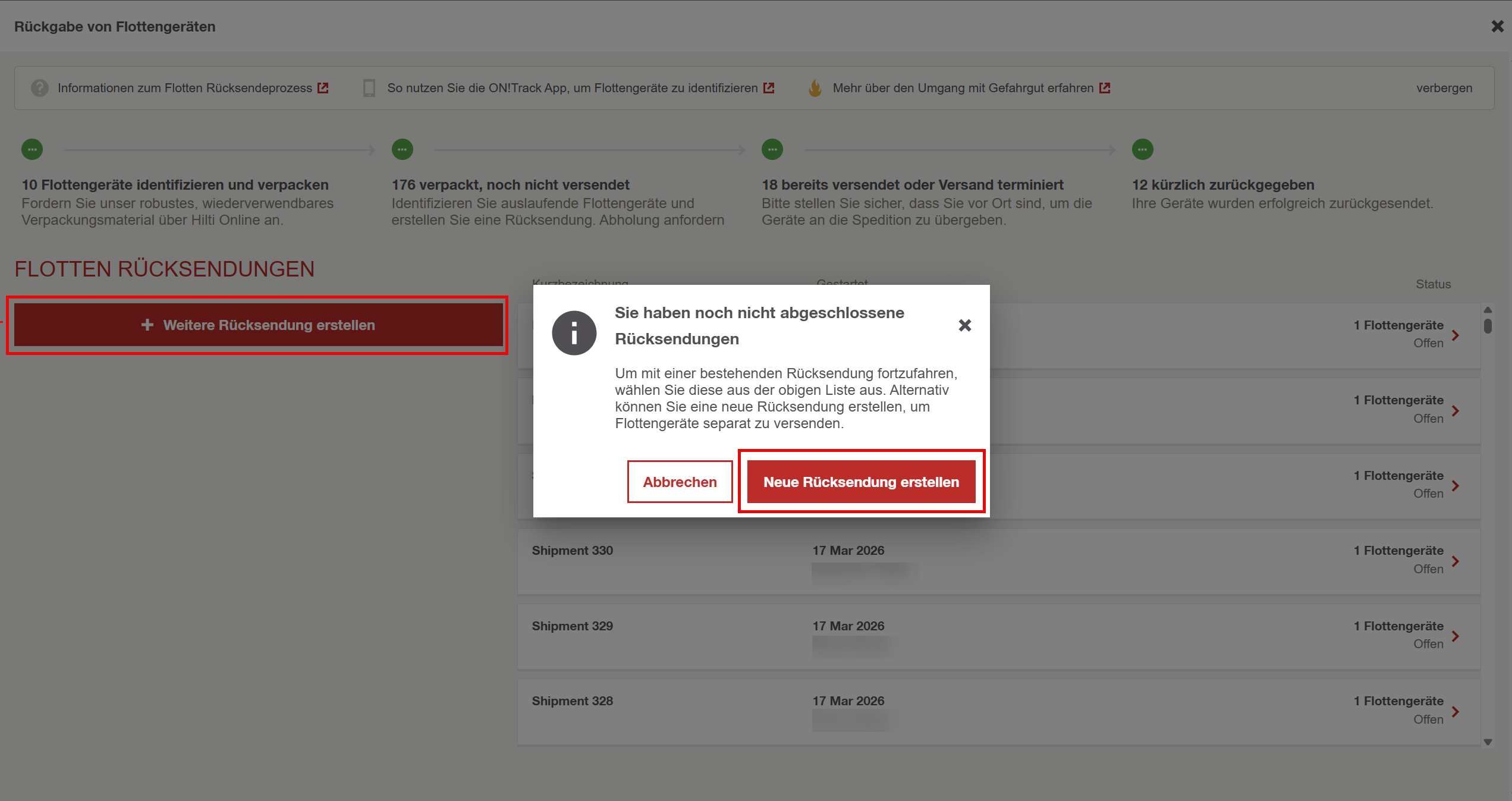Click the plus icon on Weitere Rücksendung button

[x=147, y=325]
